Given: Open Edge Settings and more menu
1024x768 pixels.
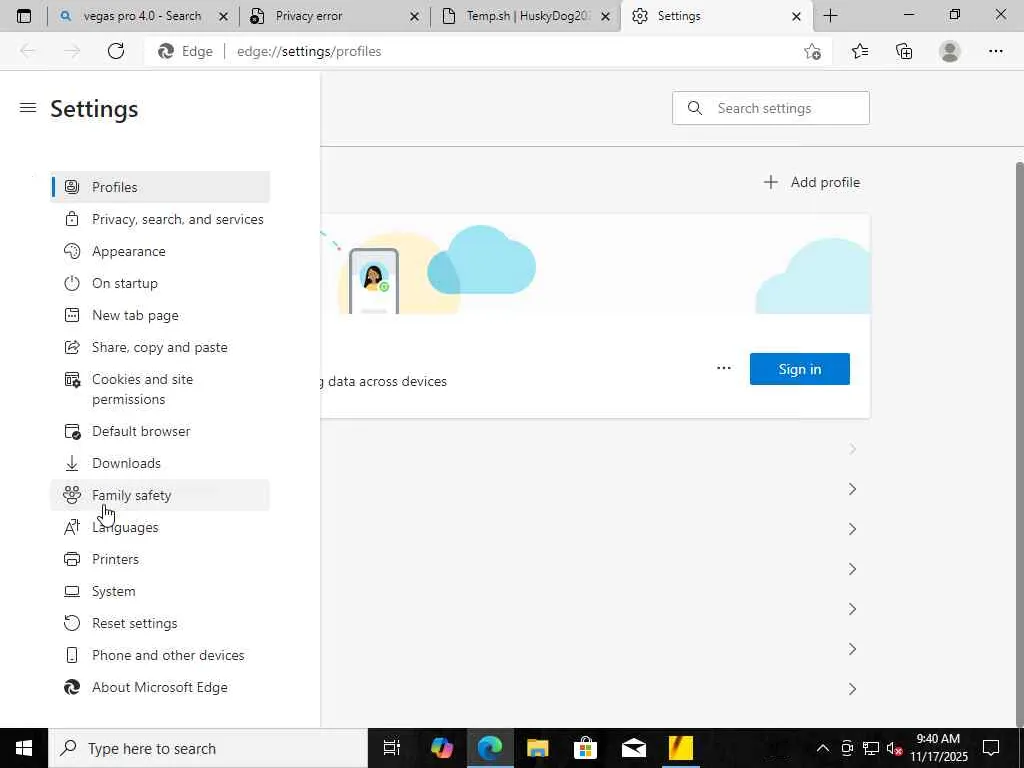Looking at the screenshot, I should [x=995, y=52].
